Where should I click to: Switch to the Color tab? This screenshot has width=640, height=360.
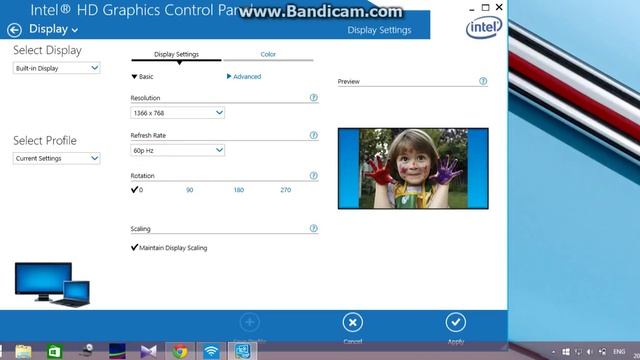(268, 54)
